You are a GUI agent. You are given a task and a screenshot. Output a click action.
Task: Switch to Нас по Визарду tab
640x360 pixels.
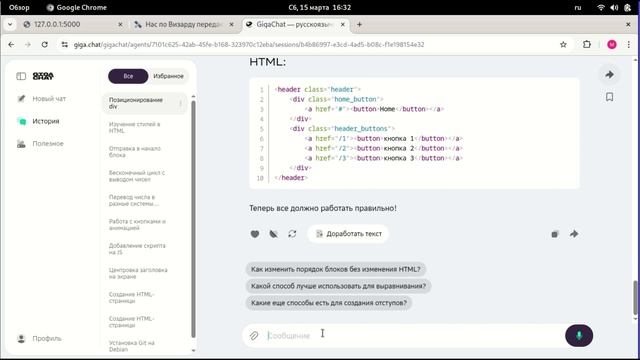[x=183, y=24]
